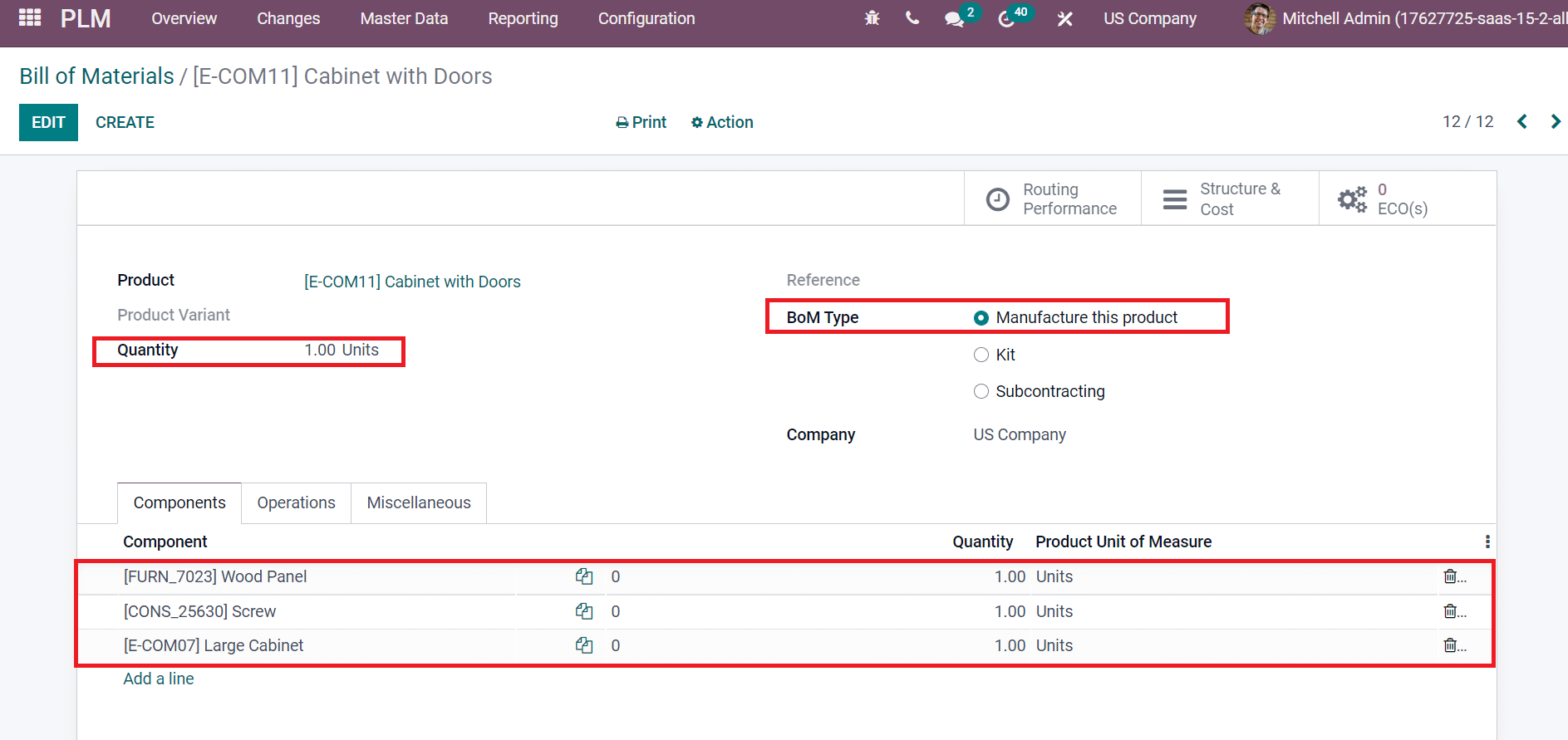Delete the Wood Panel component row
Screen dimensions: 1568x740
(1450, 576)
